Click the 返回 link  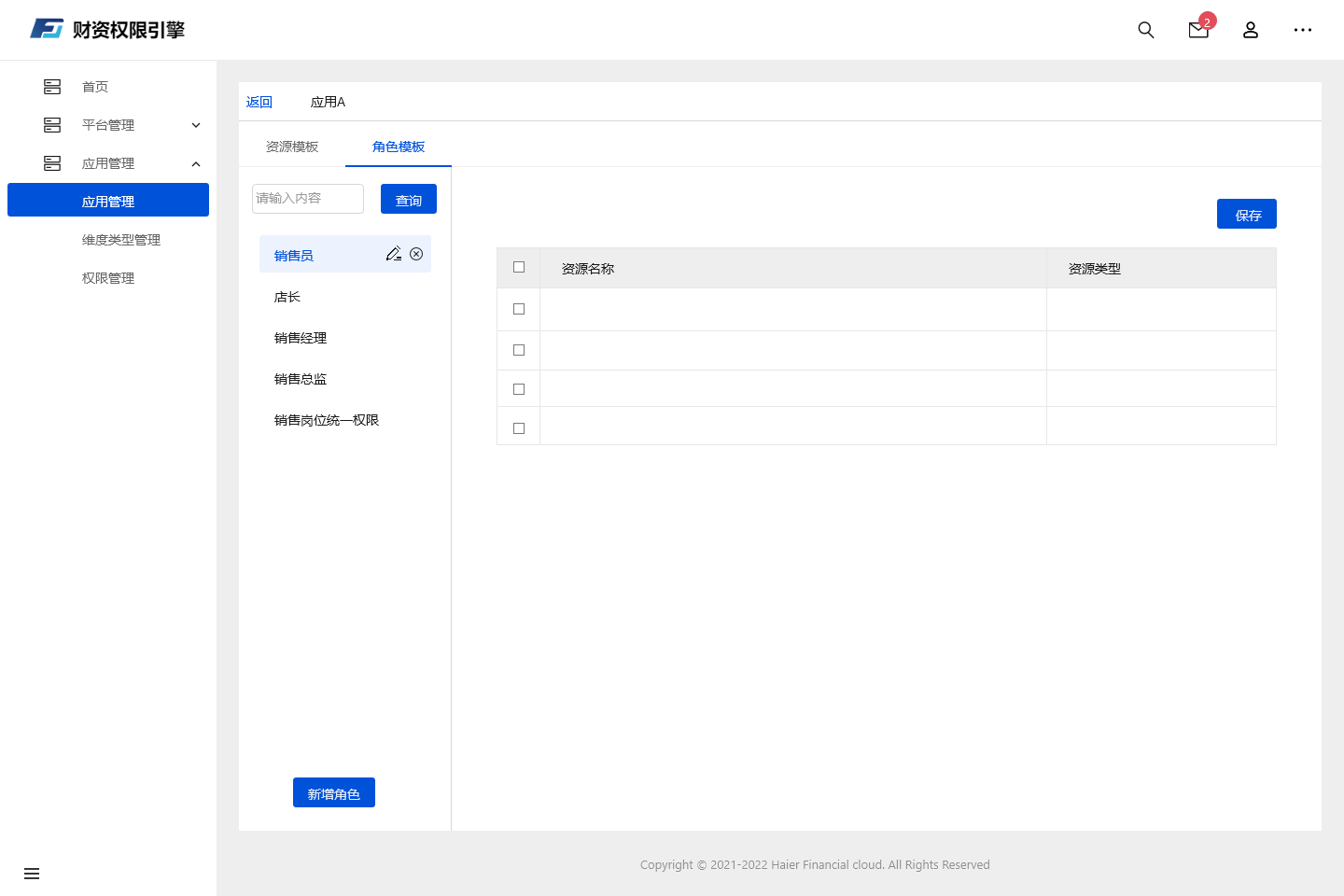click(x=259, y=102)
